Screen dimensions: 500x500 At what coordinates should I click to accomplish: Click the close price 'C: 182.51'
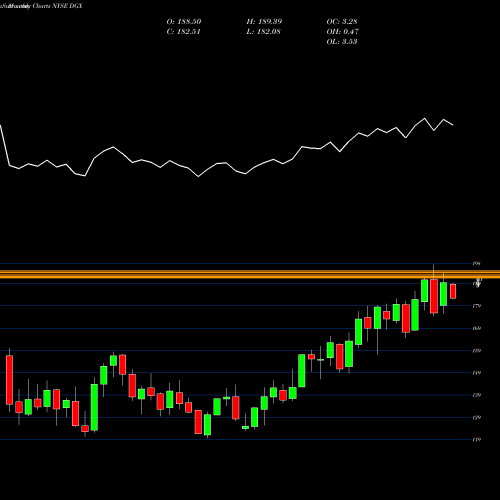[183, 32]
